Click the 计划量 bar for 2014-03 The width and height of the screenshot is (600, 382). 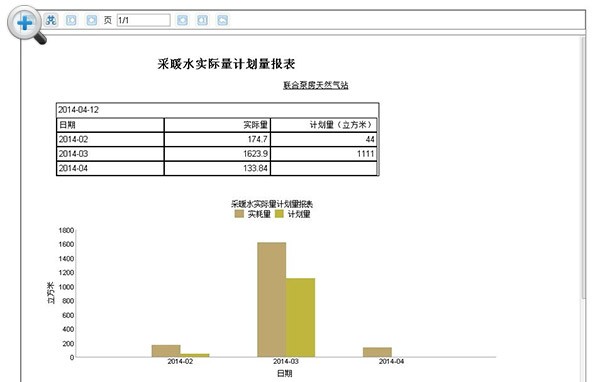point(300,318)
